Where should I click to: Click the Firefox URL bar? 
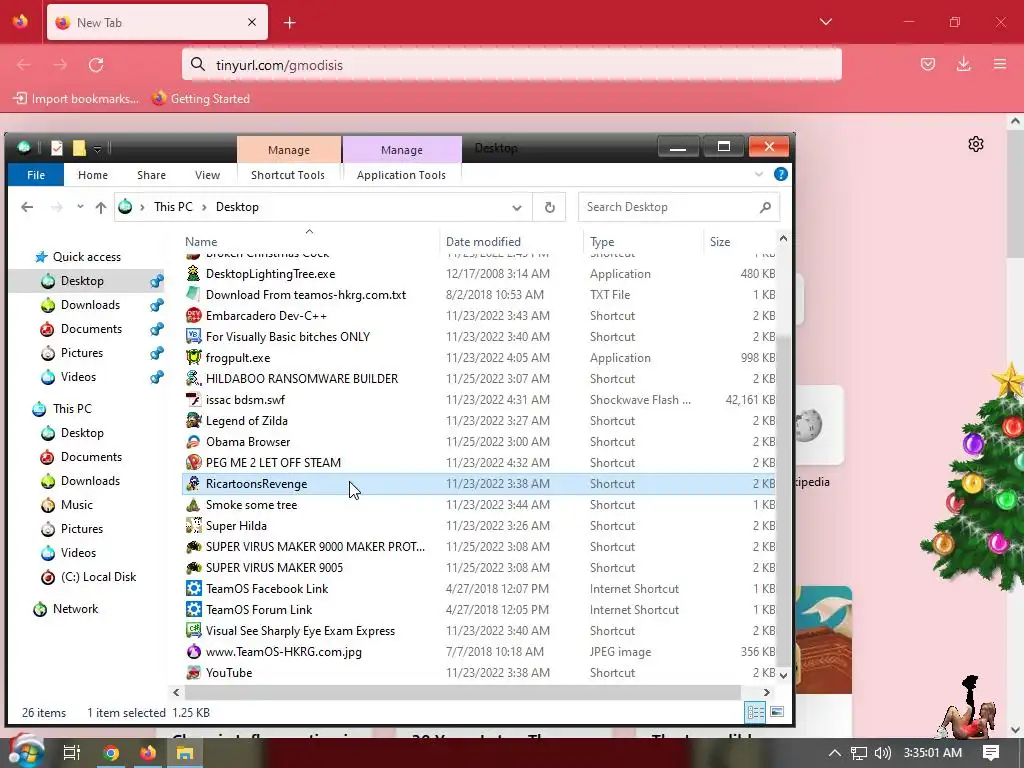[x=511, y=65]
